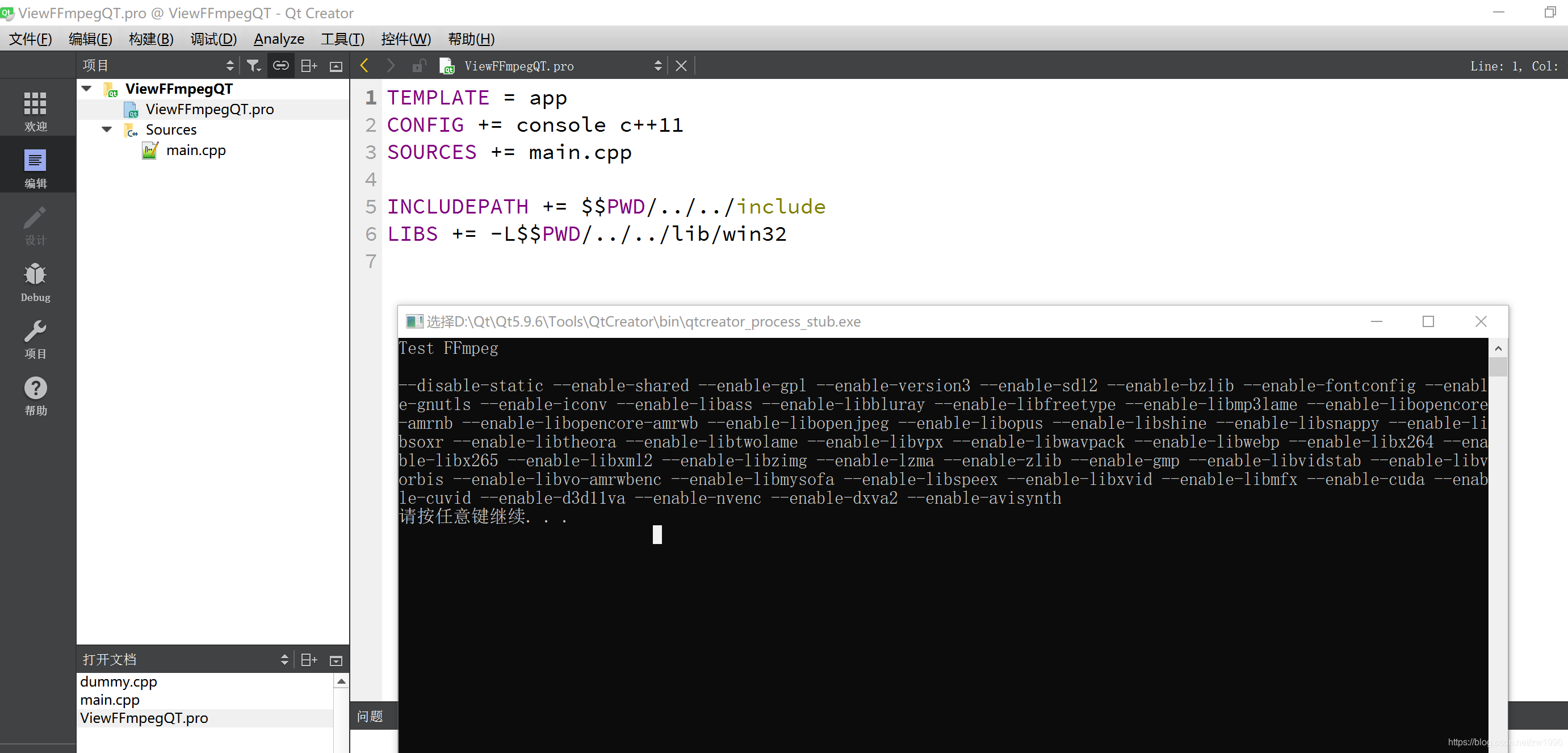This screenshot has height=753, width=1568.
Task: Select main.cpp in project tree
Action: pyautogui.click(x=196, y=150)
